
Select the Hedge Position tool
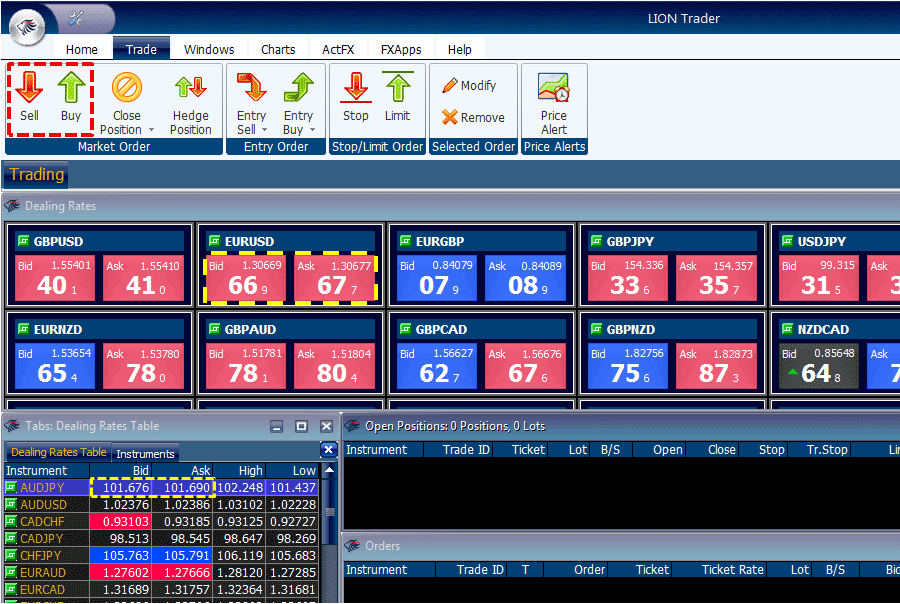point(191,103)
